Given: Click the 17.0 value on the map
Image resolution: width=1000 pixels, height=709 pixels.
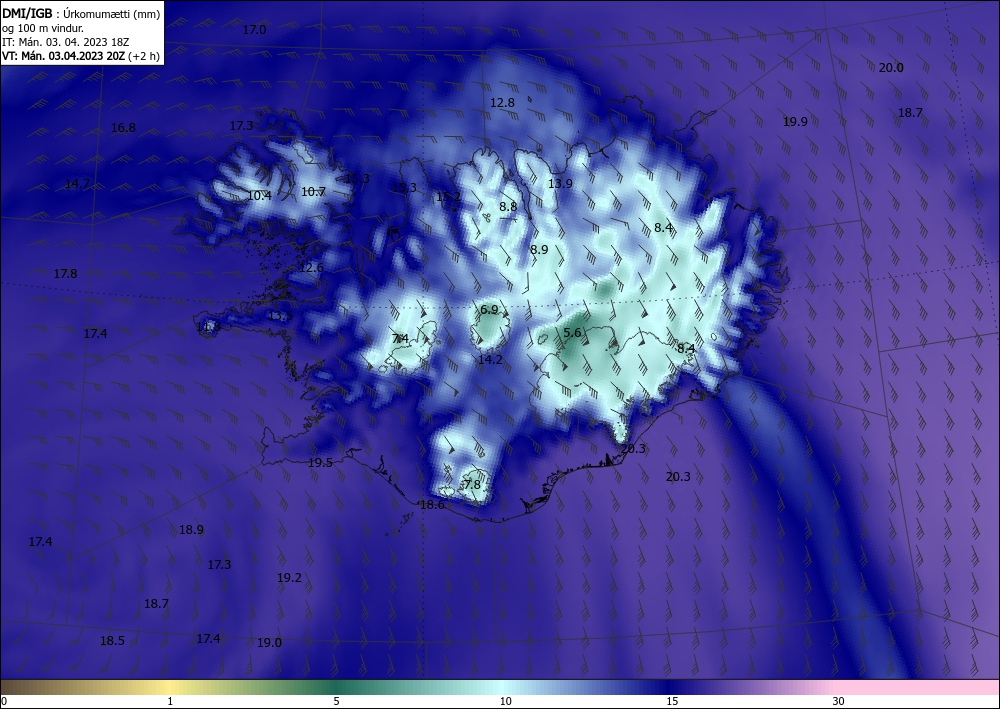Looking at the screenshot, I should tap(254, 30).
